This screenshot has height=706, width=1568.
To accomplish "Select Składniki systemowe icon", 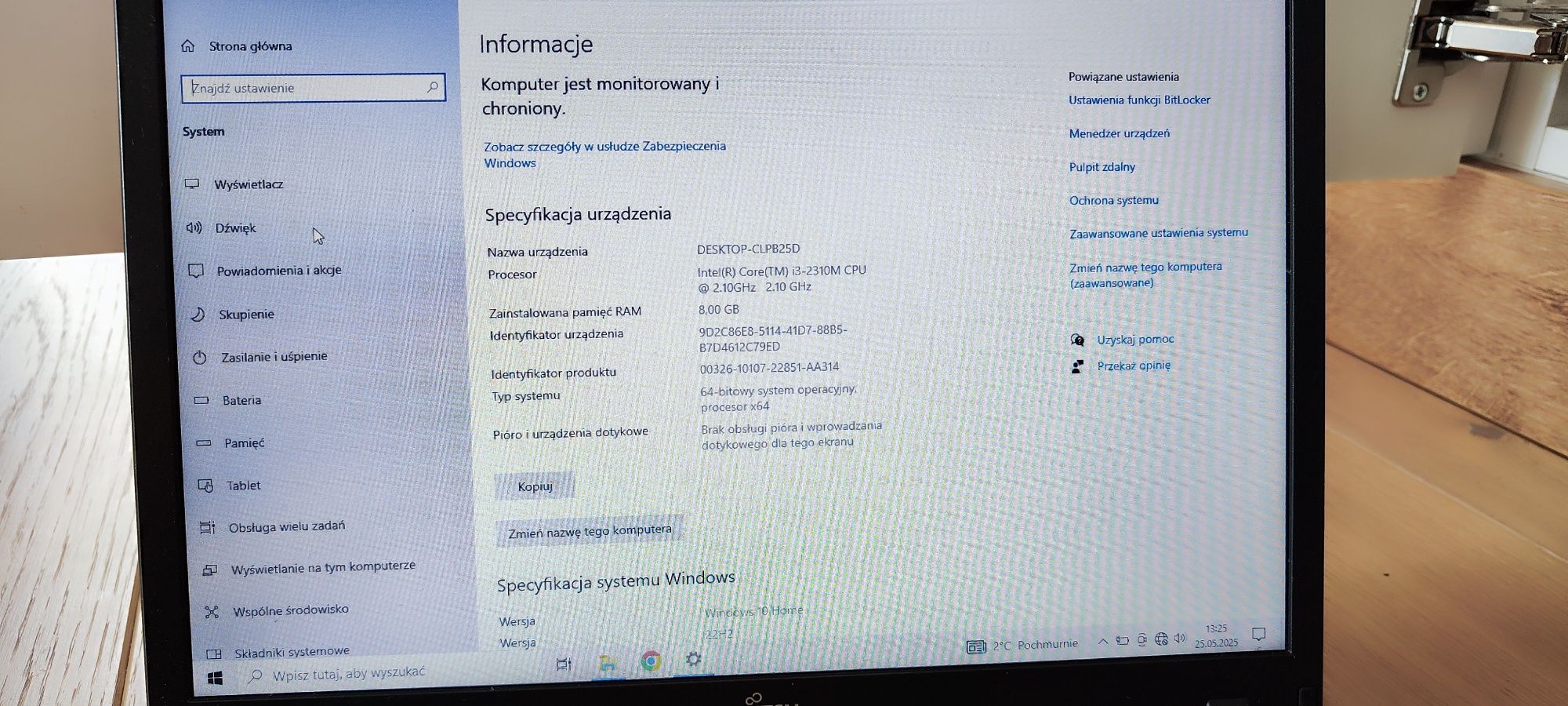I will point(213,653).
